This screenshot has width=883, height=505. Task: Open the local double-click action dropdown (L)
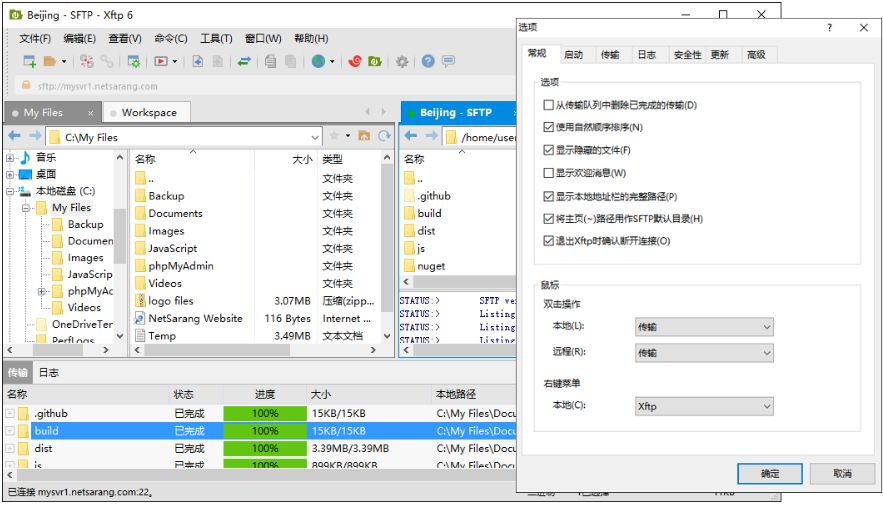coord(704,327)
